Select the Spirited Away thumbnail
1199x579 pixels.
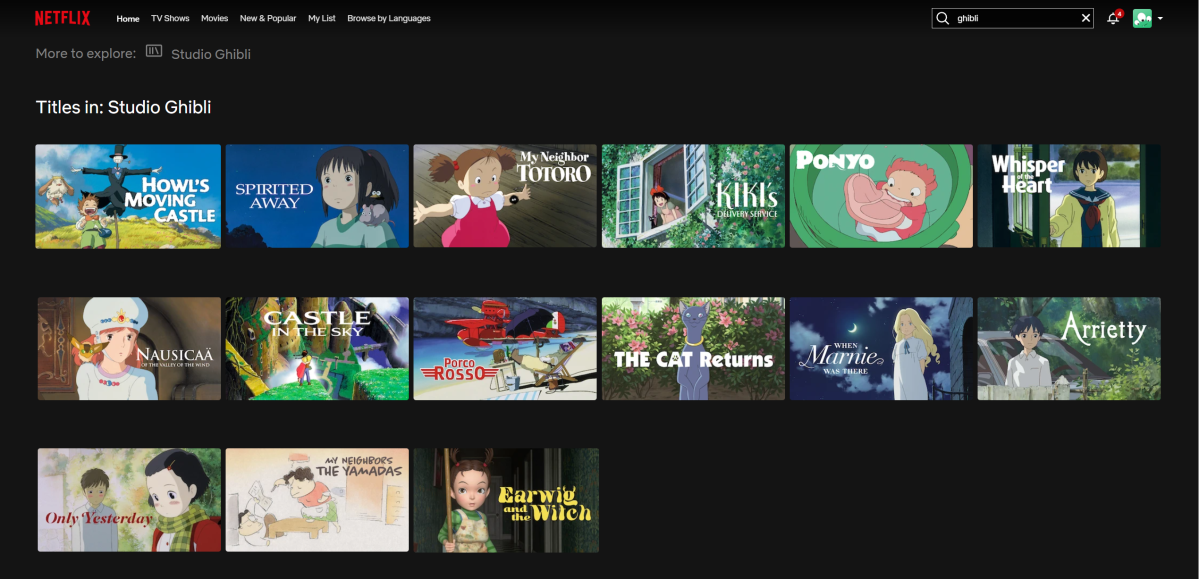pos(317,196)
